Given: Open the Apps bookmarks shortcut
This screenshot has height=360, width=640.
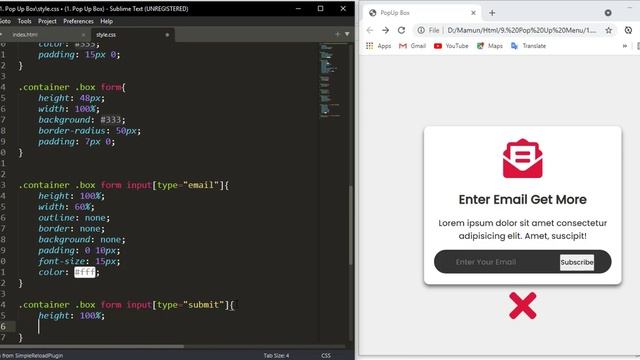Looking at the screenshot, I should pos(378,46).
